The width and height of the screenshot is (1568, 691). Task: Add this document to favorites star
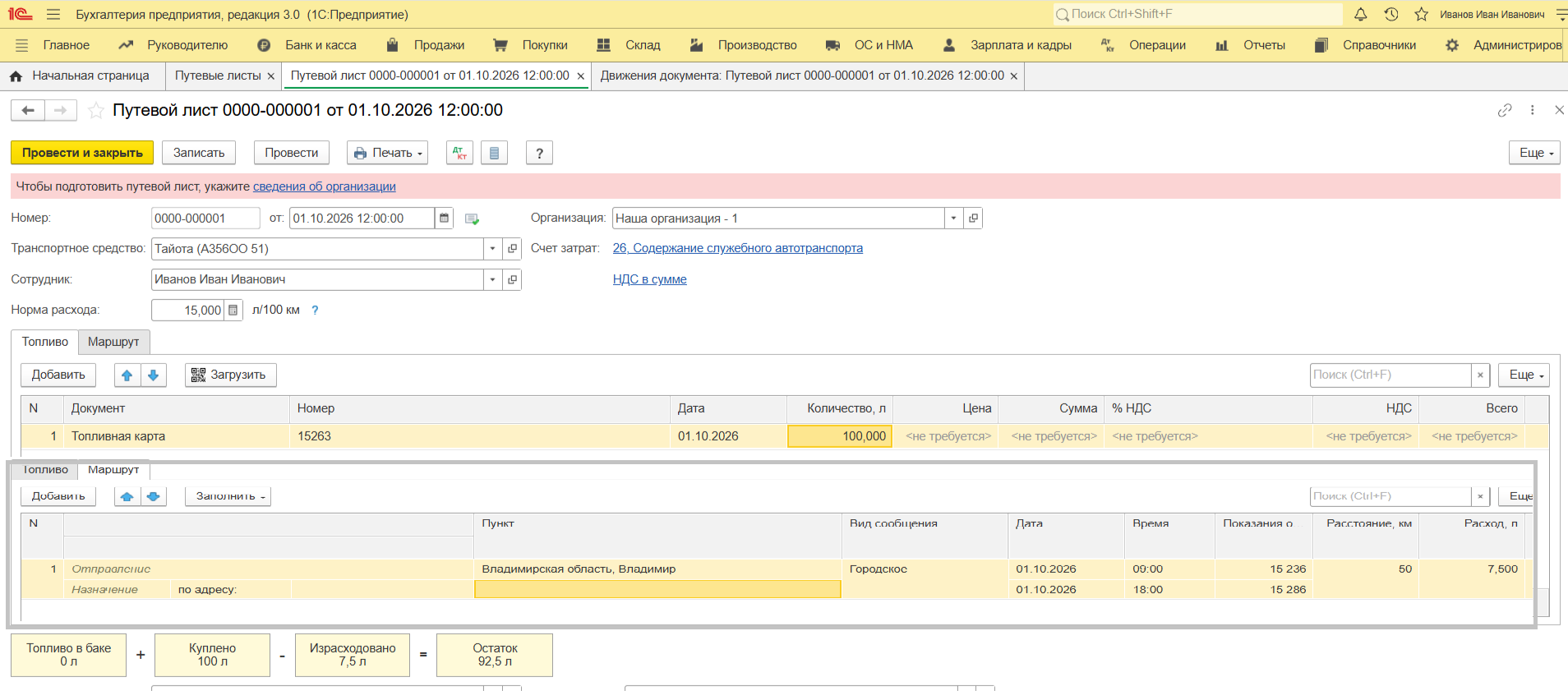(x=96, y=110)
